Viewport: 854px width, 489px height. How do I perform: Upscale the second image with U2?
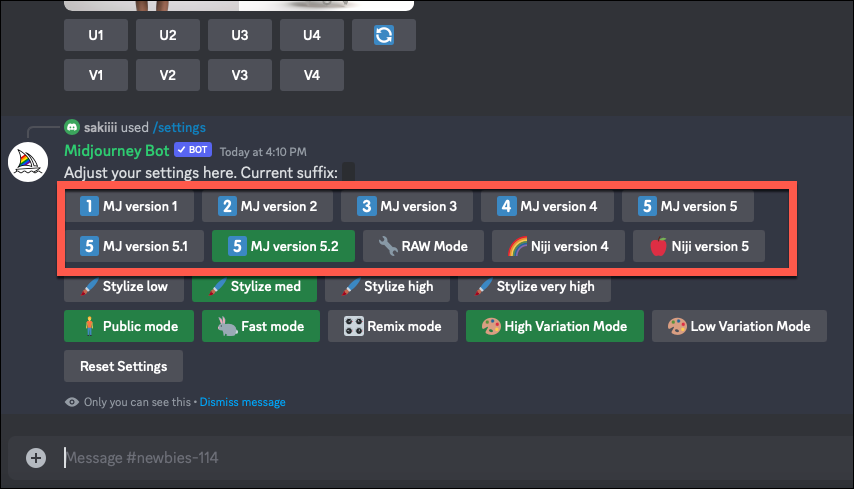point(168,35)
